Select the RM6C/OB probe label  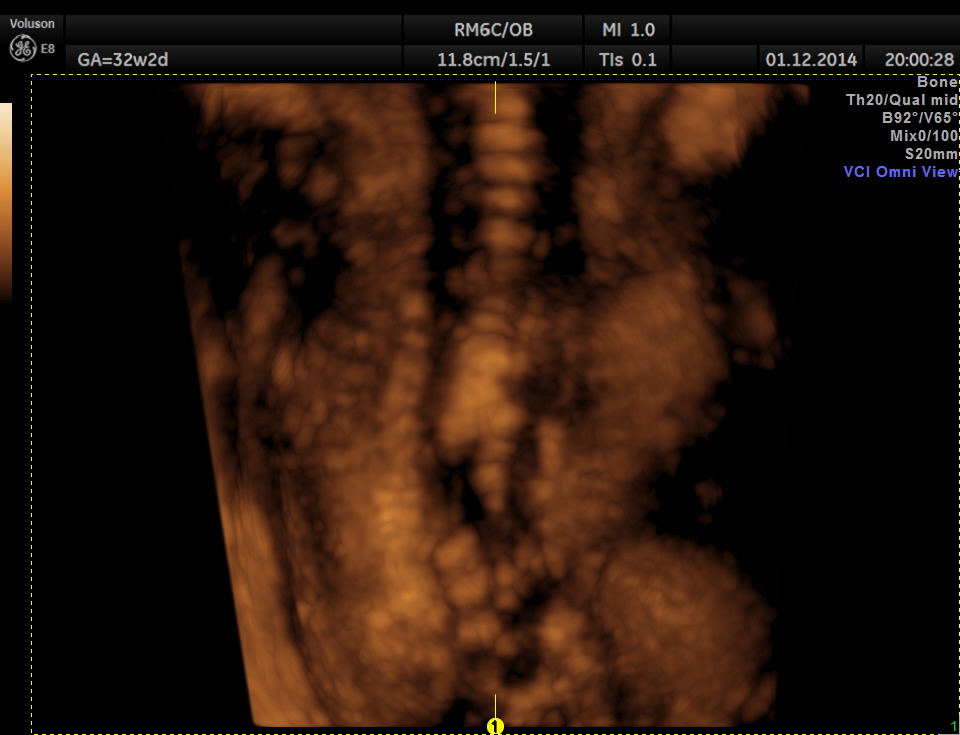(493, 30)
